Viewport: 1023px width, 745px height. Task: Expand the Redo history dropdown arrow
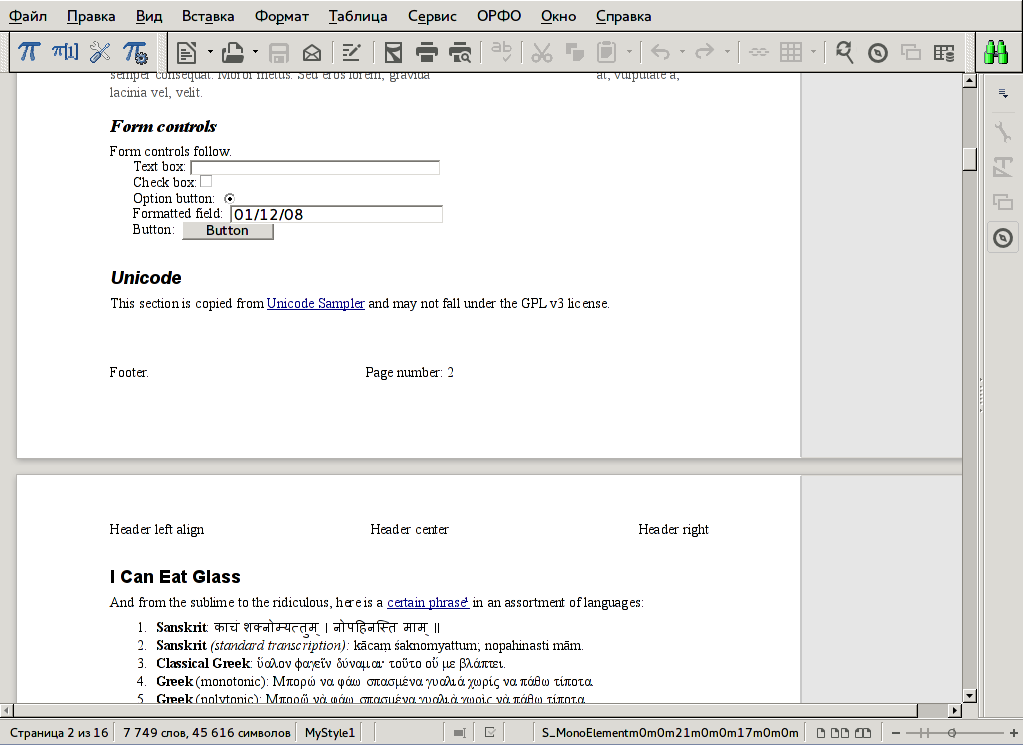[727, 52]
